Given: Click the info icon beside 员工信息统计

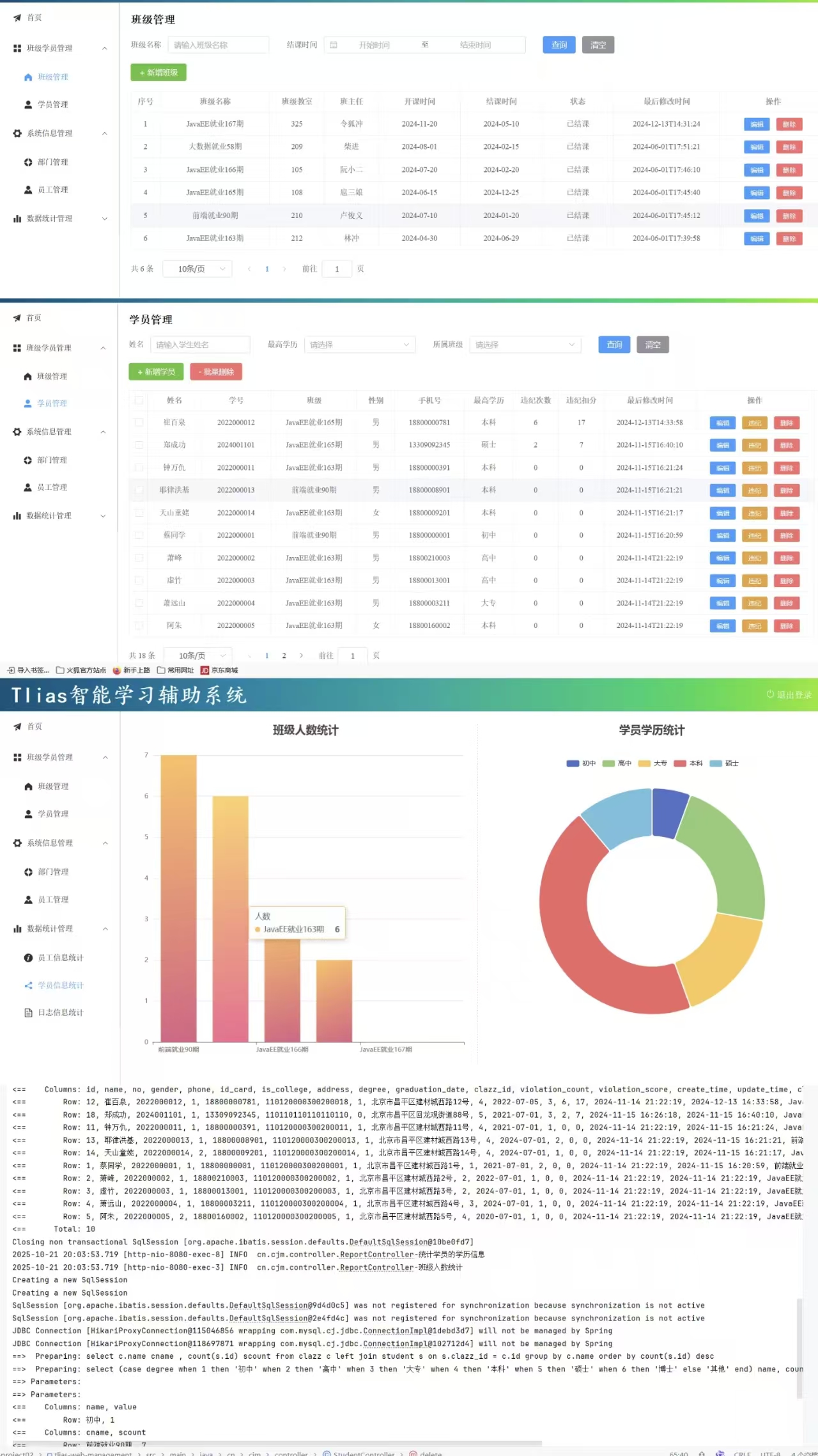Looking at the screenshot, I should coord(28,958).
